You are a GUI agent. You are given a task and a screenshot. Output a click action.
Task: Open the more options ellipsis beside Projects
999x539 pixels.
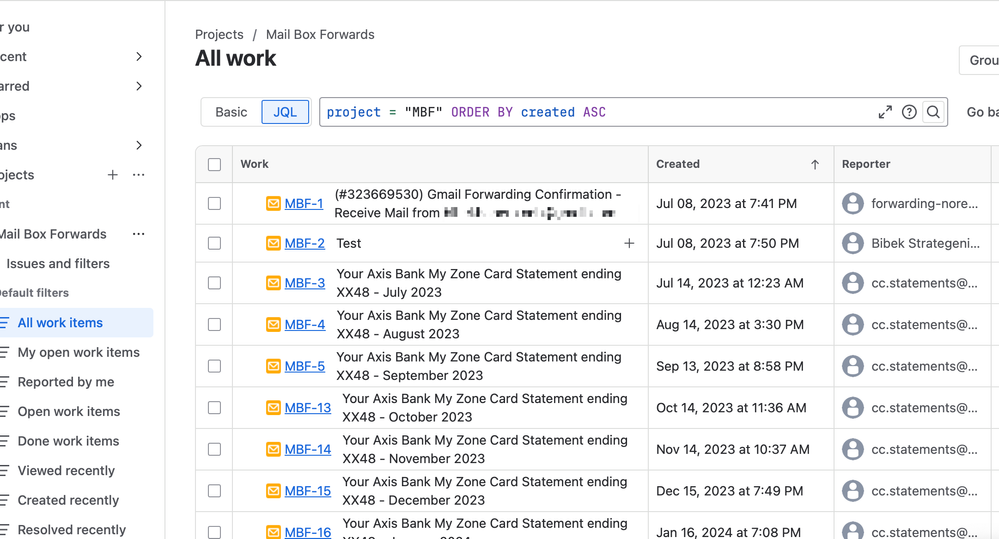click(138, 175)
